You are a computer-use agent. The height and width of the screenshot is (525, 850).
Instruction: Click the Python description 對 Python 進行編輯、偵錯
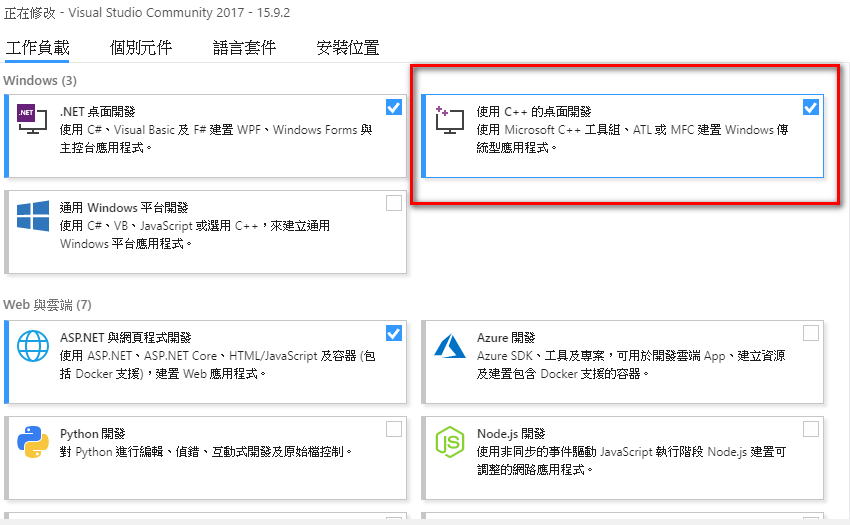pyautogui.click(x=206, y=452)
